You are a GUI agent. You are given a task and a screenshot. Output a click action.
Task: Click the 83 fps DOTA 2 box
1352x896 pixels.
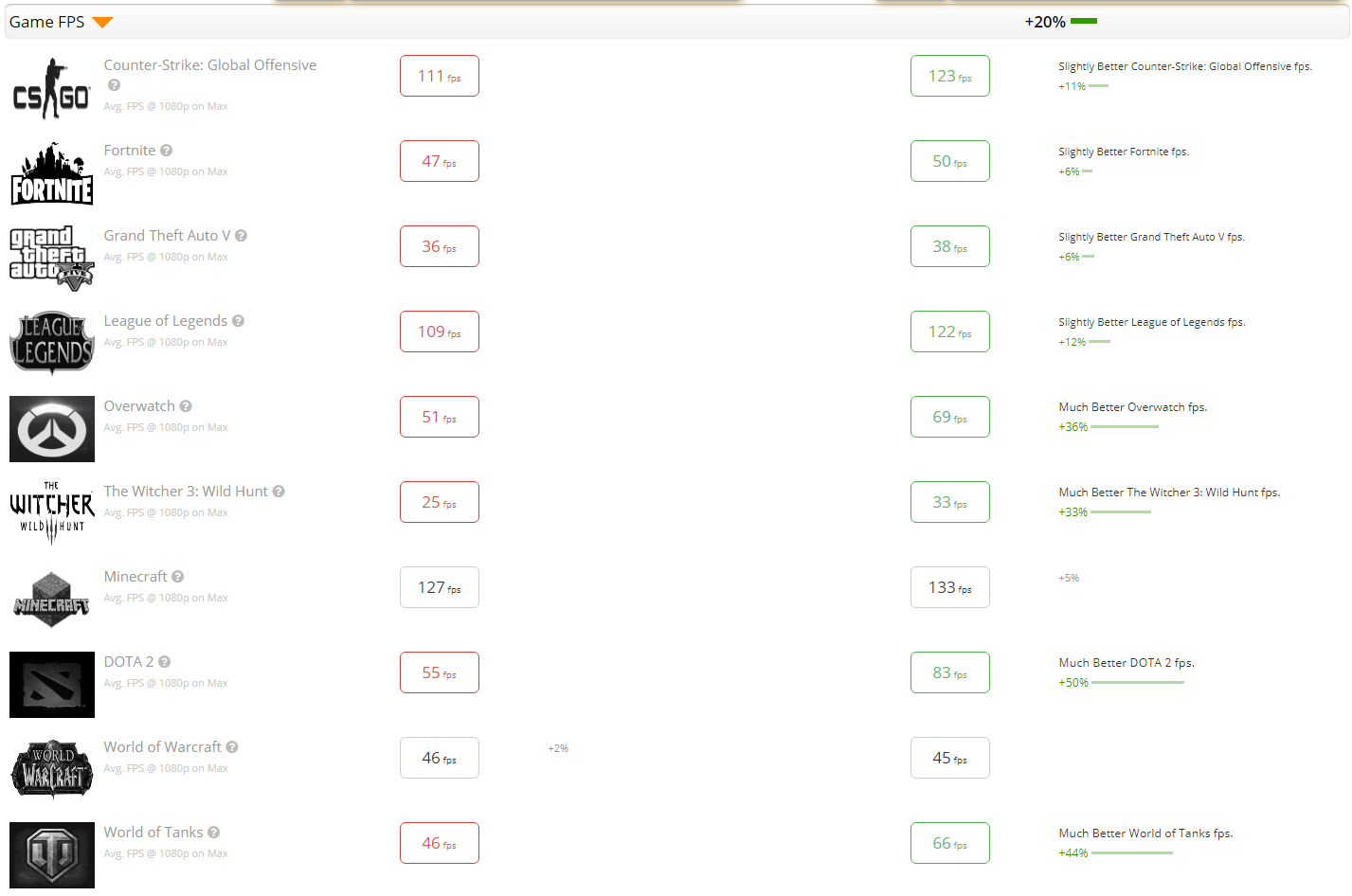tap(950, 672)
